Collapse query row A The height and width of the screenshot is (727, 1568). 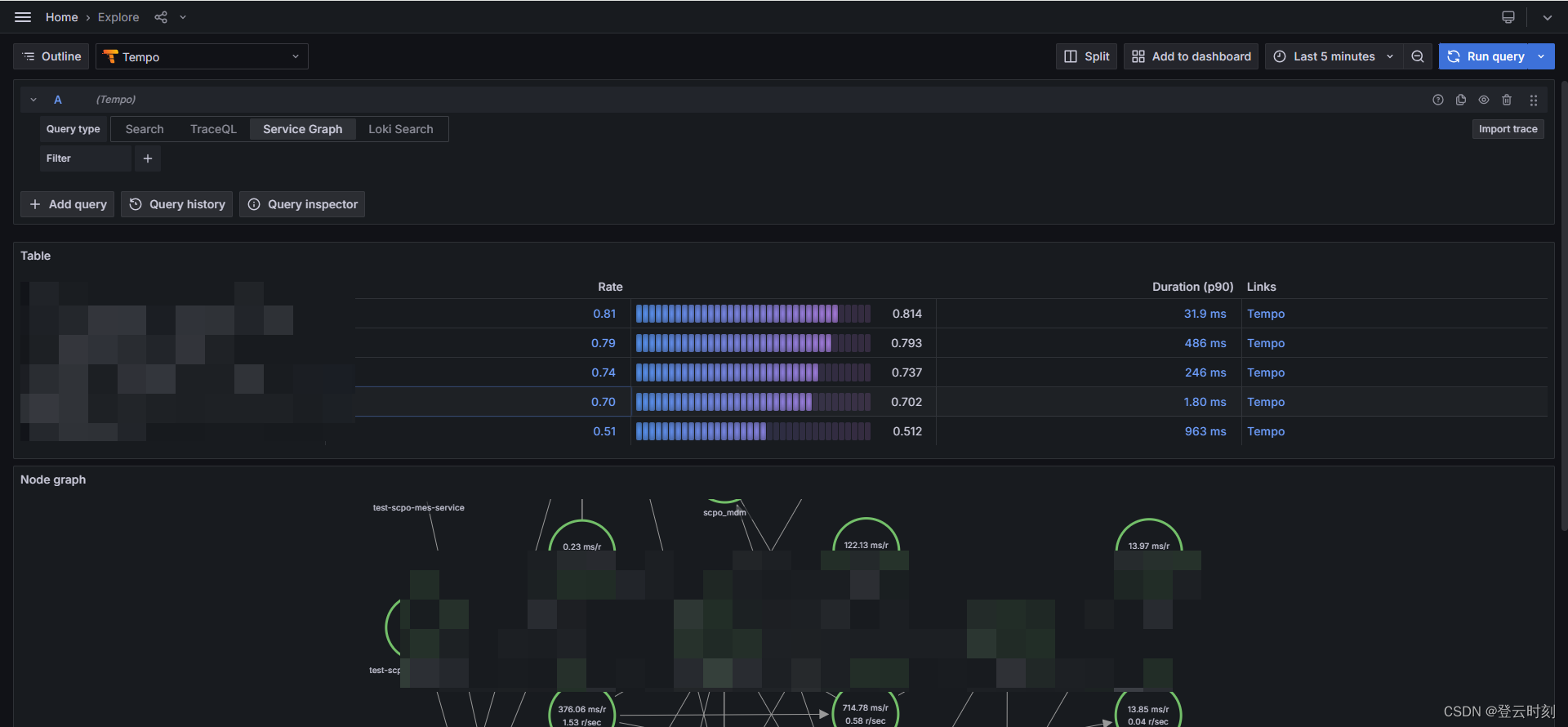tap(33, 100)
